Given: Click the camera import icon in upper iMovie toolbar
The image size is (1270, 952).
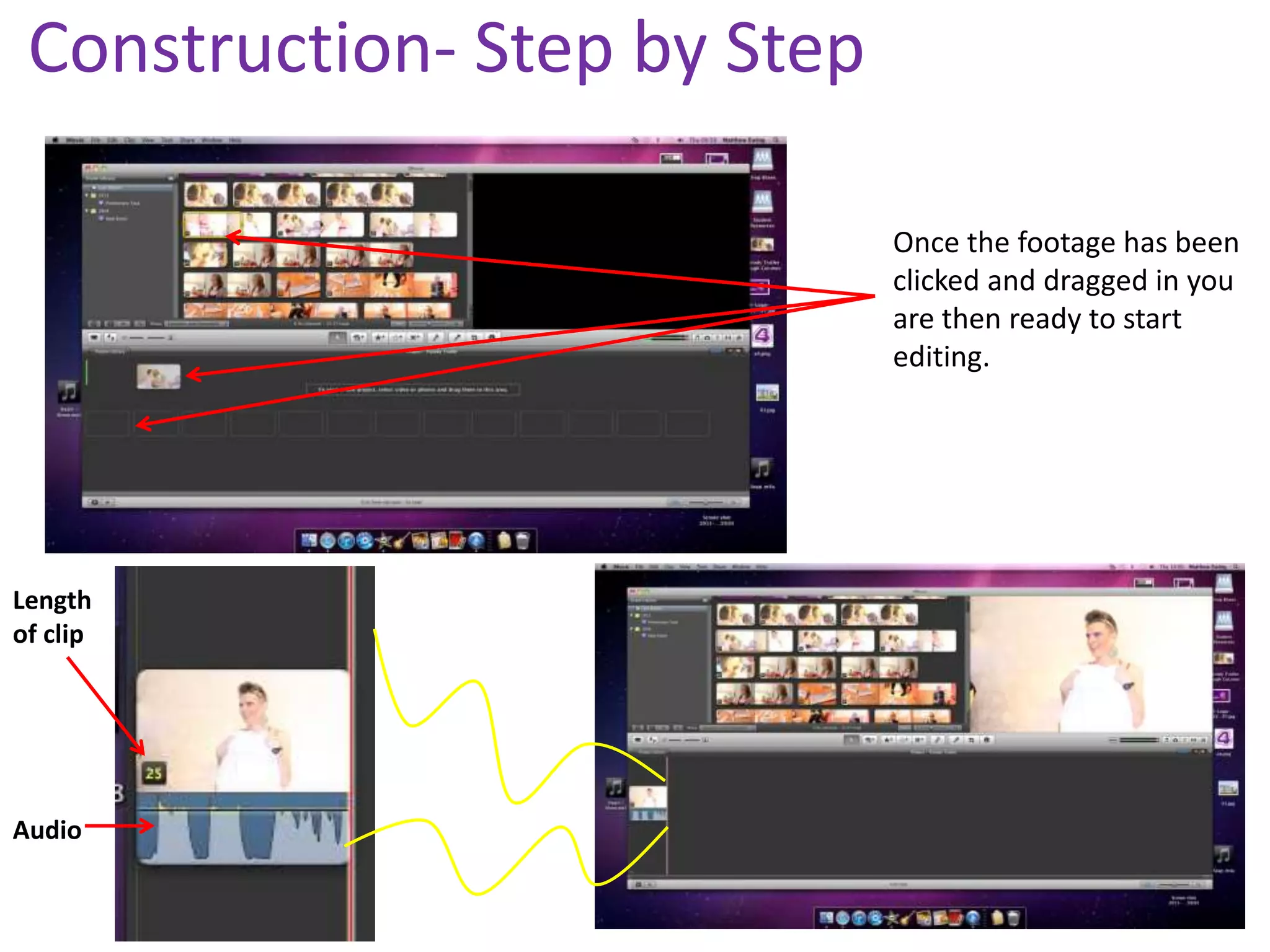Looking at the screenshot, I should 94,338.
